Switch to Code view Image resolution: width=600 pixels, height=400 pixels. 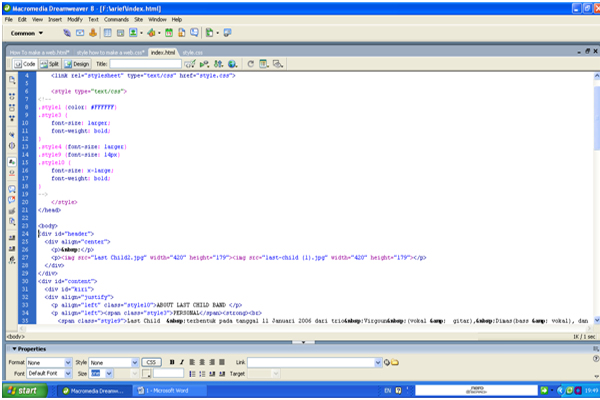[x=26, y=63]
